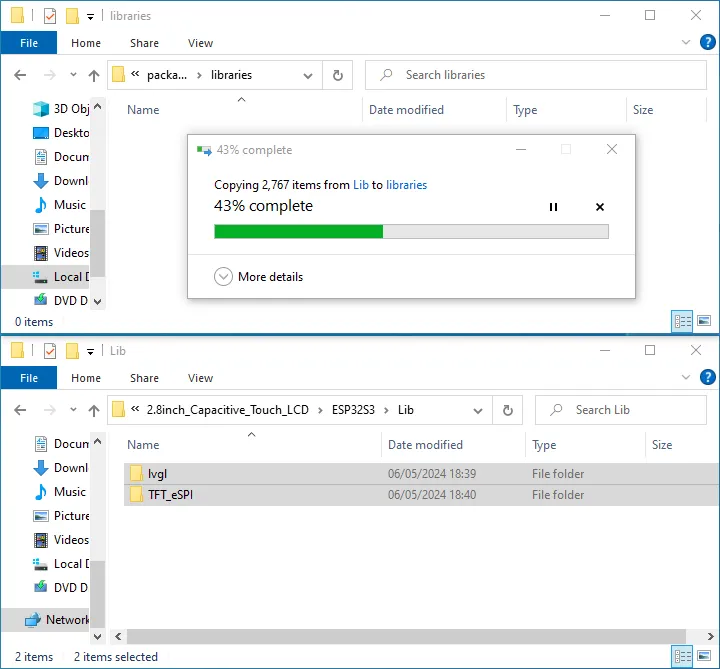Screen dimensions: 720x669
Task: Click the Lib window sidebar scroll-down arrow
Action: click(x=97, y=636)
